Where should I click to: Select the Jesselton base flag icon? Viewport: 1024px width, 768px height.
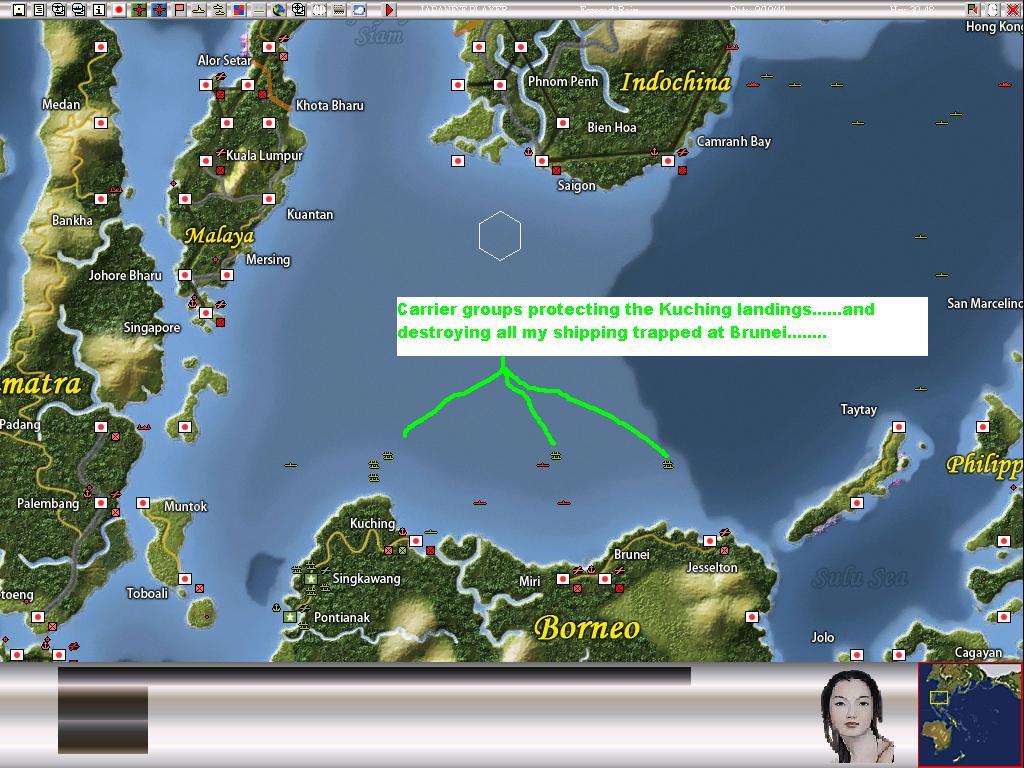710,541
